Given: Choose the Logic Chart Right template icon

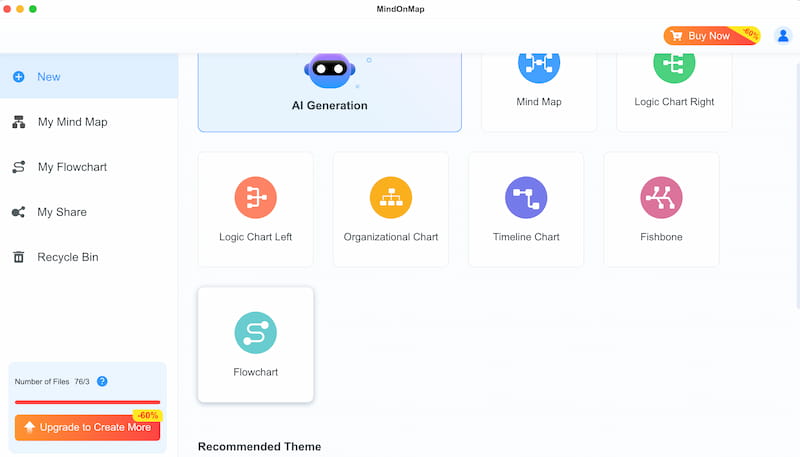Looking at the screenshot, I should click(x=674, y=66).
